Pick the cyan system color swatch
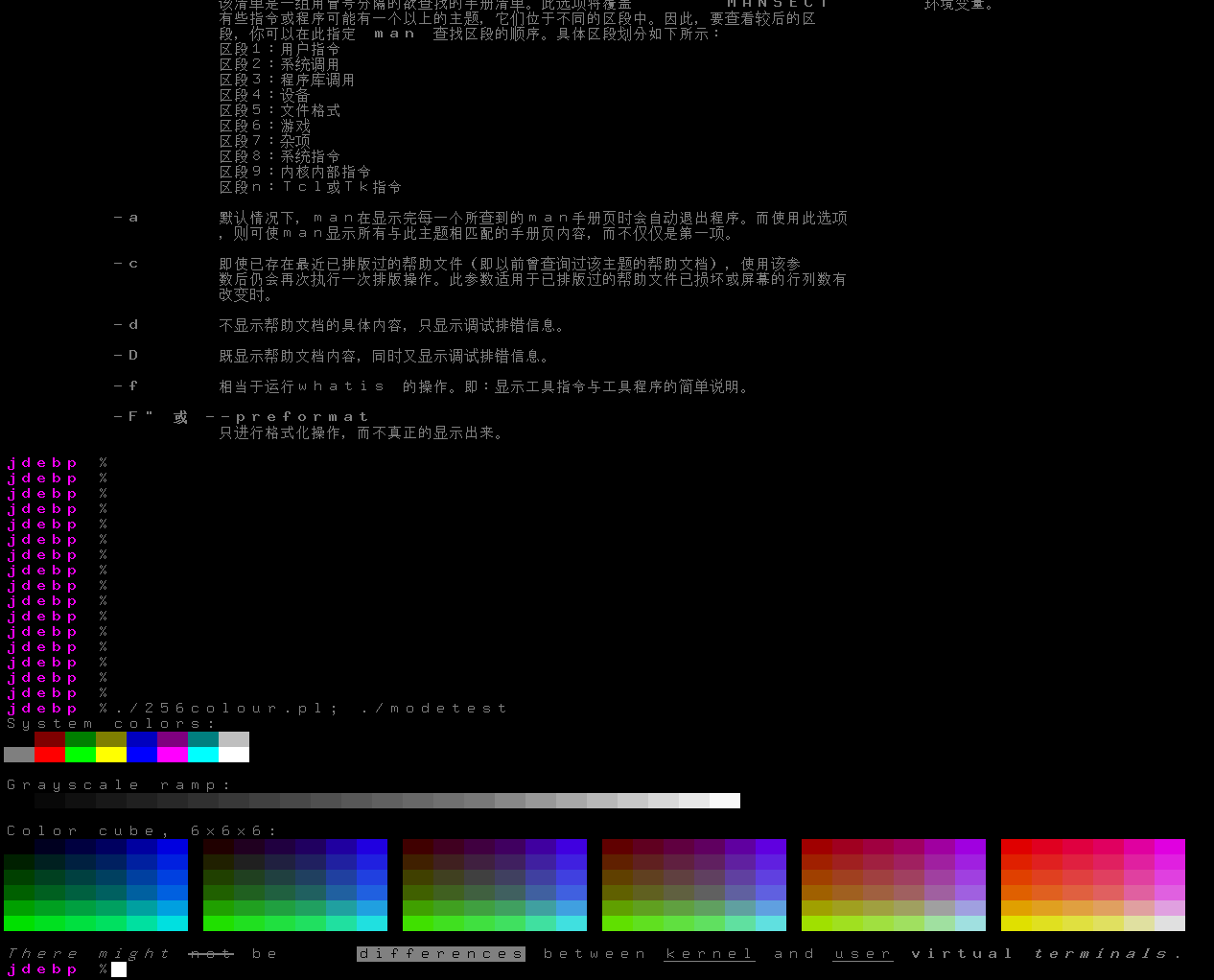 click(x=203, y=755)
